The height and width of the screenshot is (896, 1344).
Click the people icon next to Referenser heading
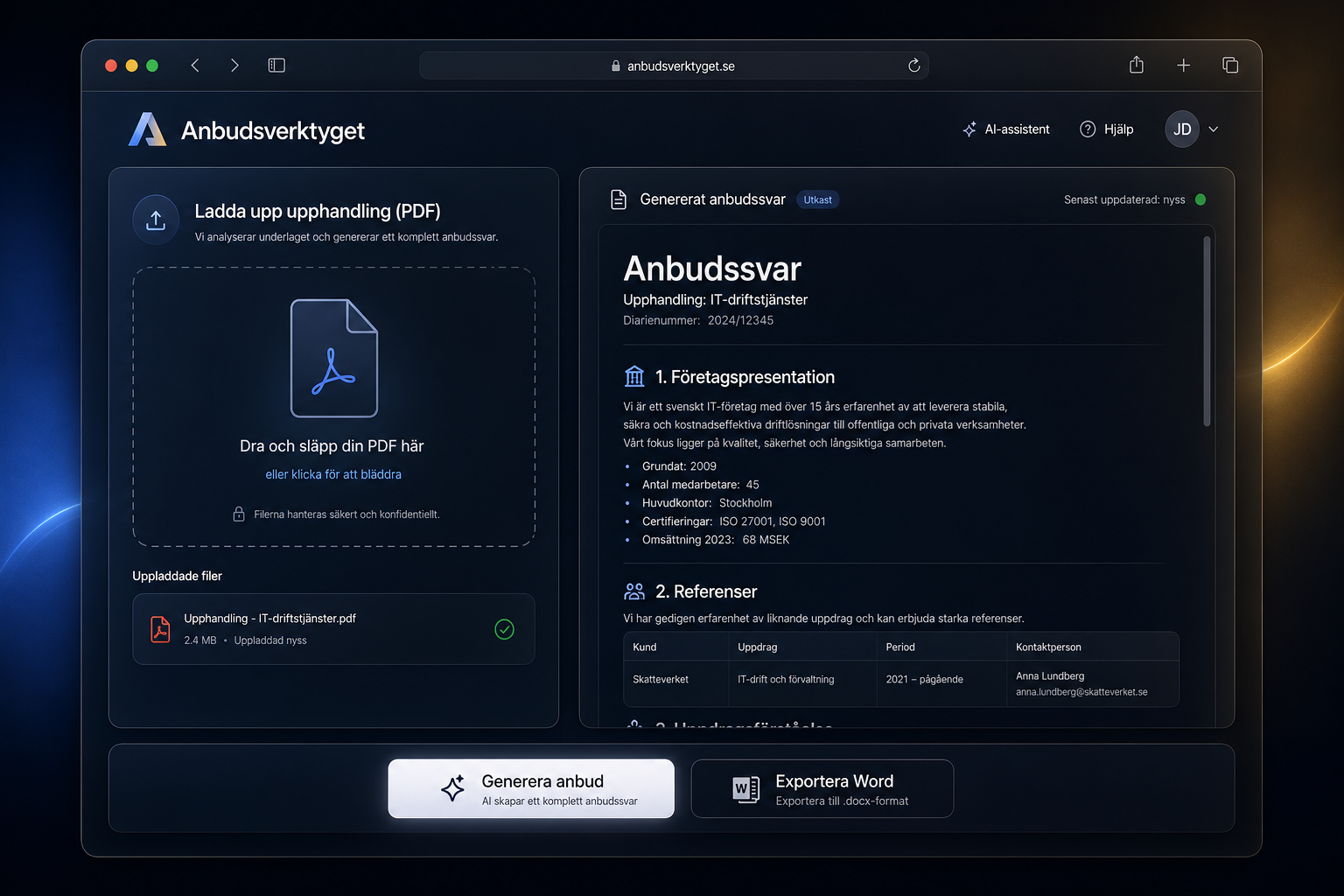[634, 591]
